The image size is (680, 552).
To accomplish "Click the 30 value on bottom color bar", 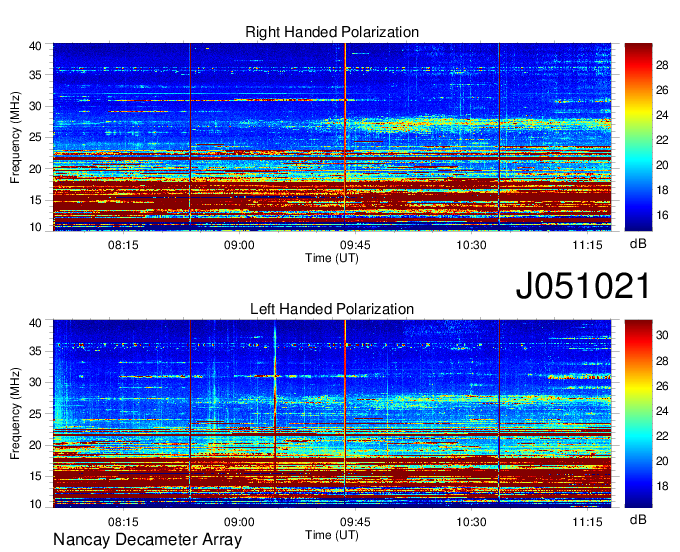I will 662,335.
